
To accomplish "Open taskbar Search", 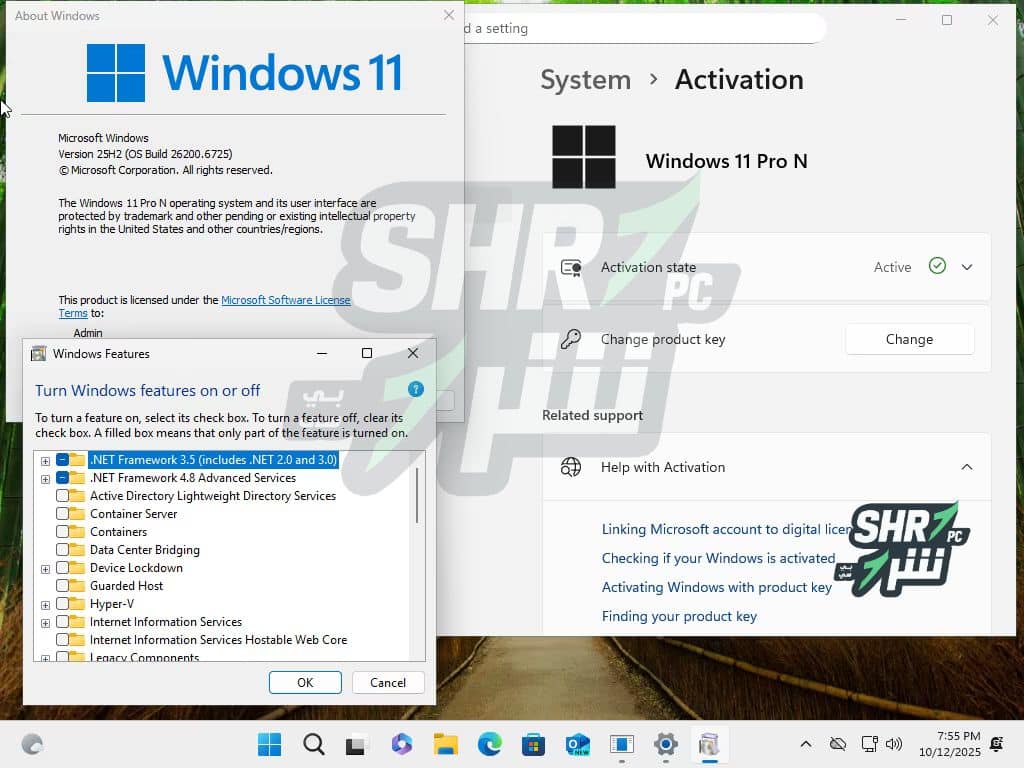I will [x=314, y=744].
